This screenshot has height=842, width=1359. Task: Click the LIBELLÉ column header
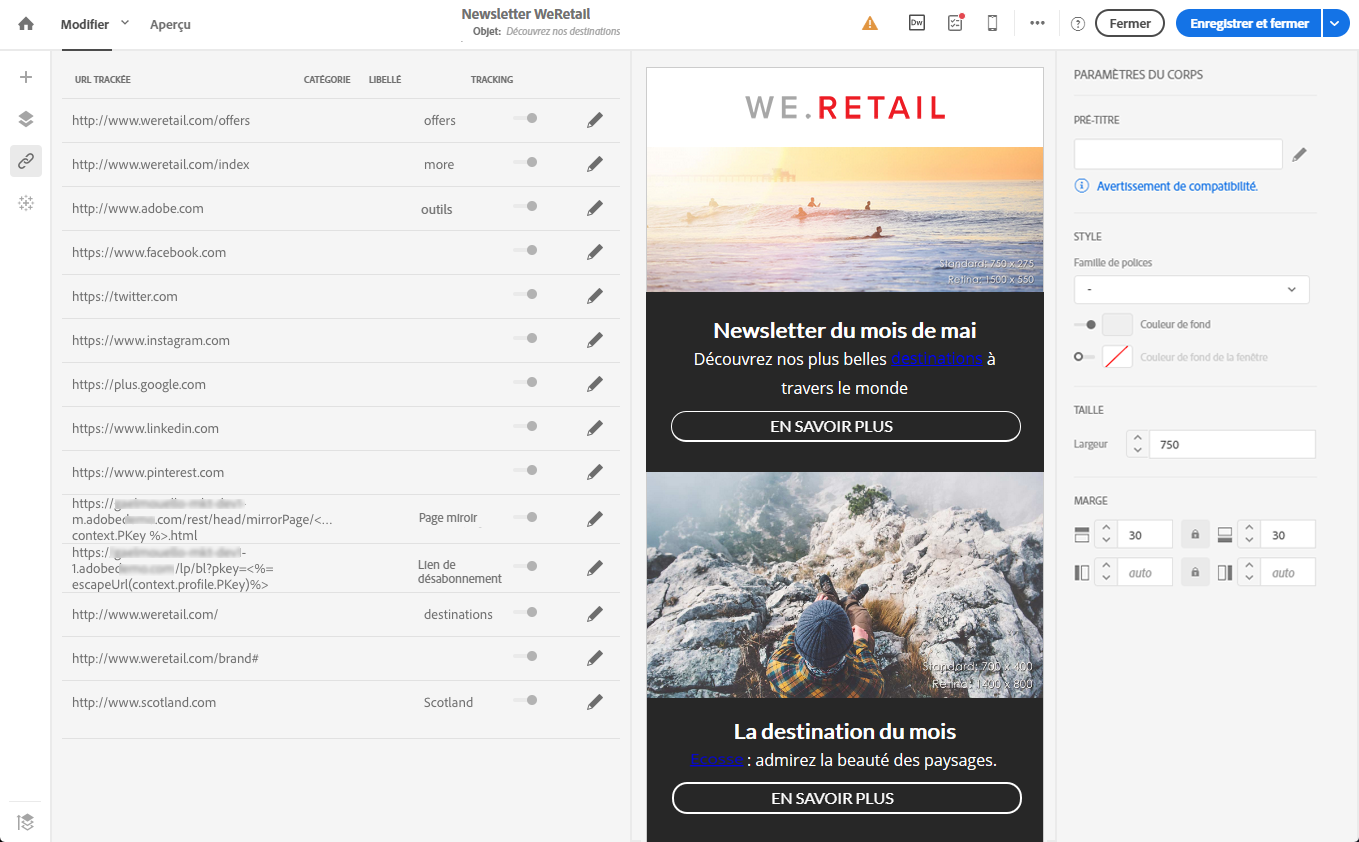point(385,80)
